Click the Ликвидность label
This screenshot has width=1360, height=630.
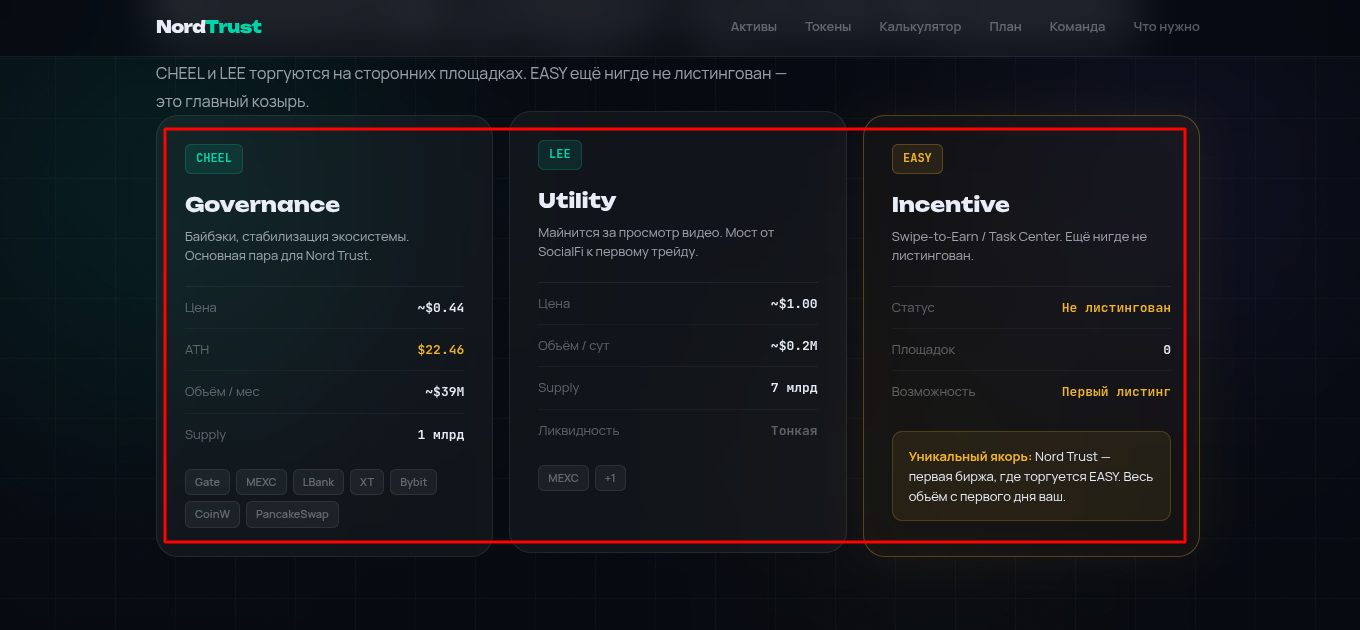pos(579,431)
